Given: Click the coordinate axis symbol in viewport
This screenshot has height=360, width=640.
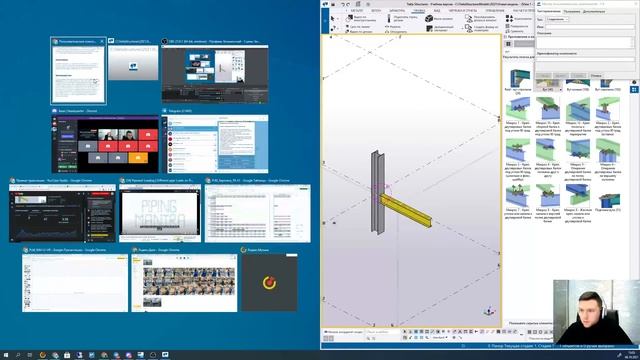Looking at the screenshot, I should (489, 311).
